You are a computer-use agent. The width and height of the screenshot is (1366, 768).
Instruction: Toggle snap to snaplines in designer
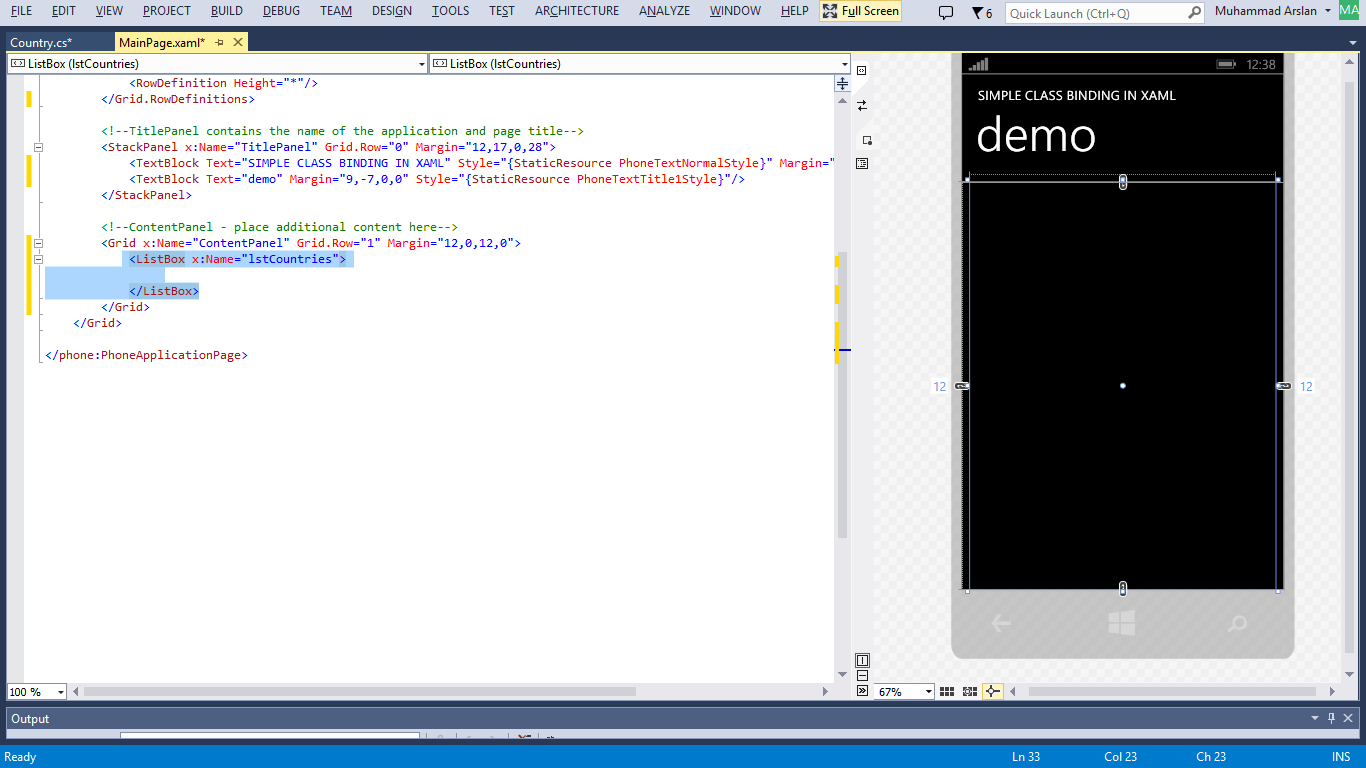click(992, 691)
